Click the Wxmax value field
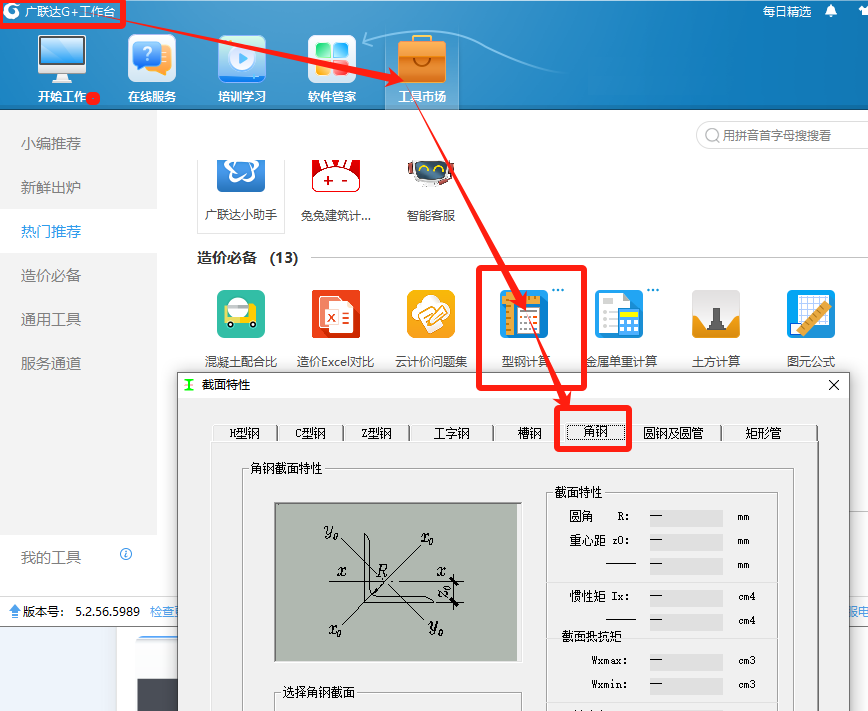The width and height of the screenshot is (868, 711). point(686,661)
